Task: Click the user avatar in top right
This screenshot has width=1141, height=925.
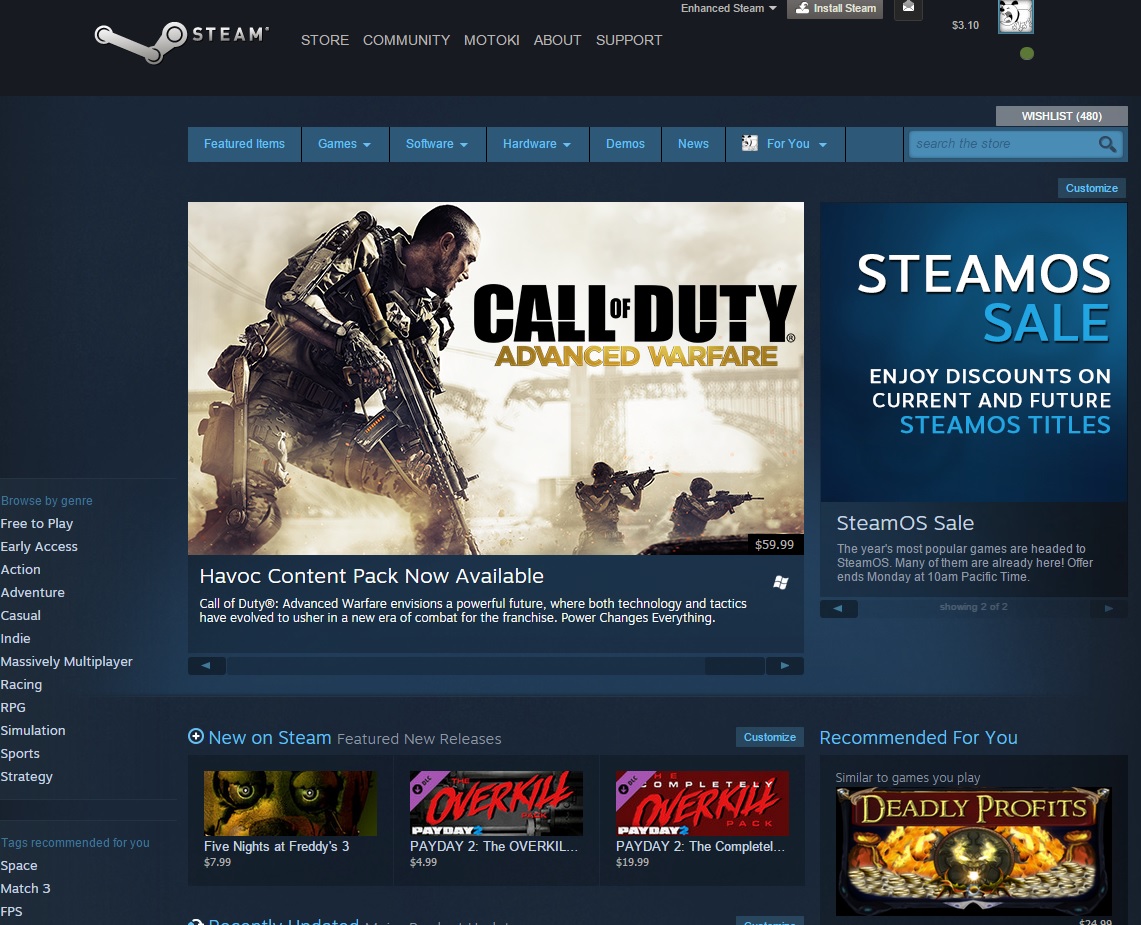Action: [x=1015, y=16]
